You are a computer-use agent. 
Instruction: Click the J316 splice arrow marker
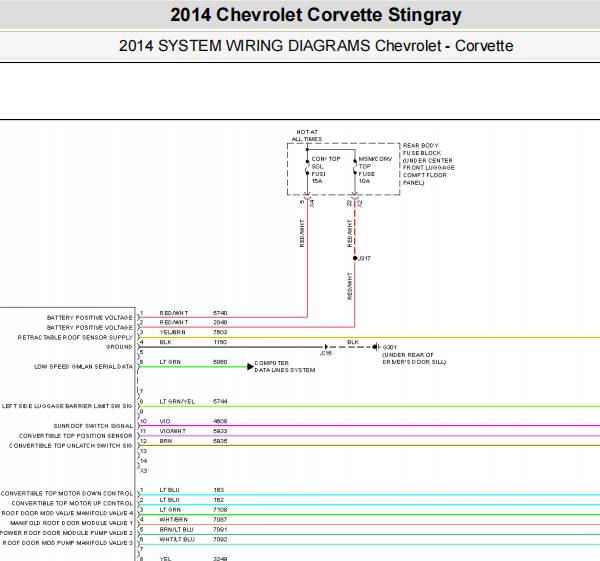[326, 347]
